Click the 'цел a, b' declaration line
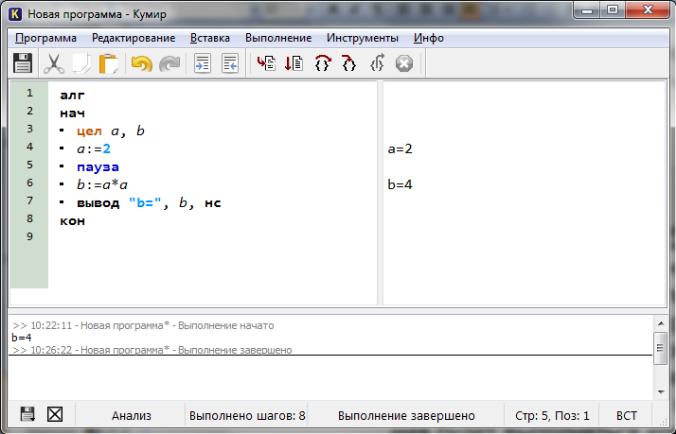The height and width of the screenshot is (434, 676). point(110,131)
